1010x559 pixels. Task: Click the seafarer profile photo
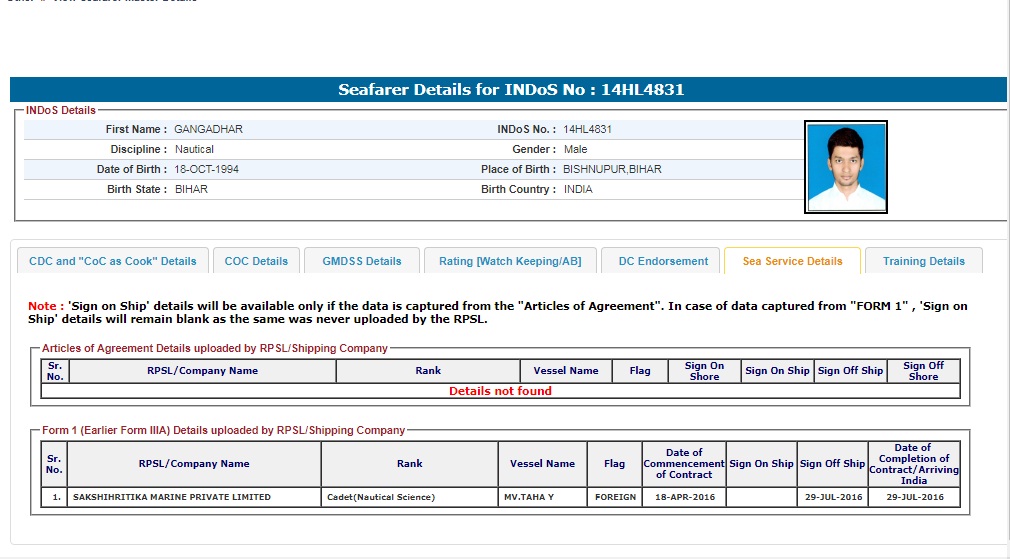coord(846,167)
